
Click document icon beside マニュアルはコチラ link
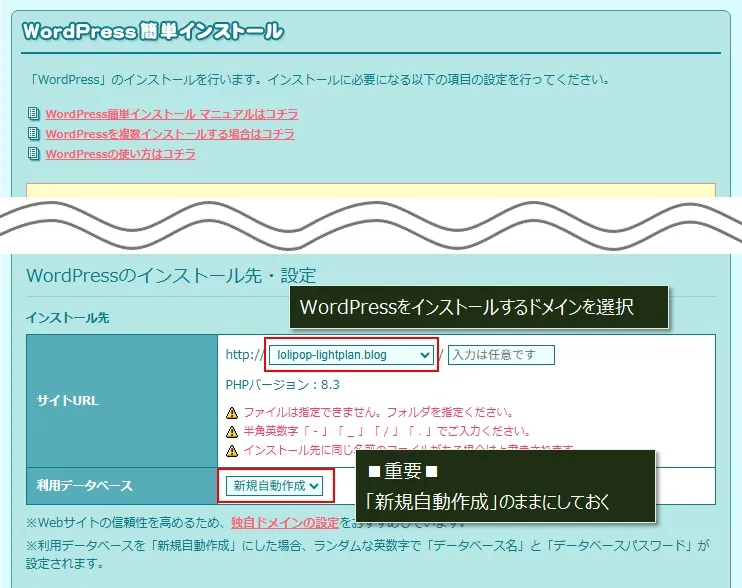click(33, 114)
